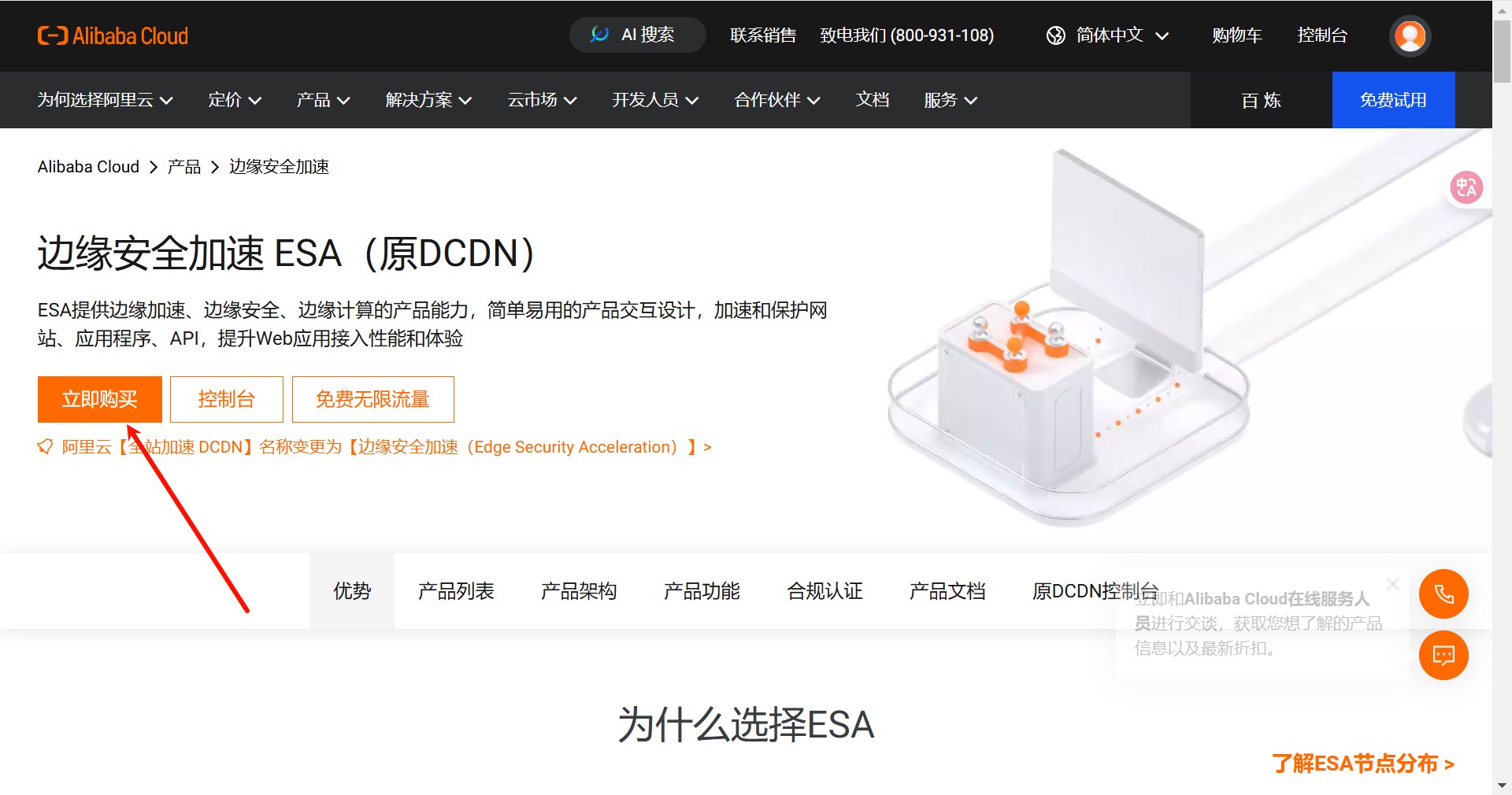Screen dimensions: 1512x795
Task: Click the 立即购买 button
Action: [100, 399]
